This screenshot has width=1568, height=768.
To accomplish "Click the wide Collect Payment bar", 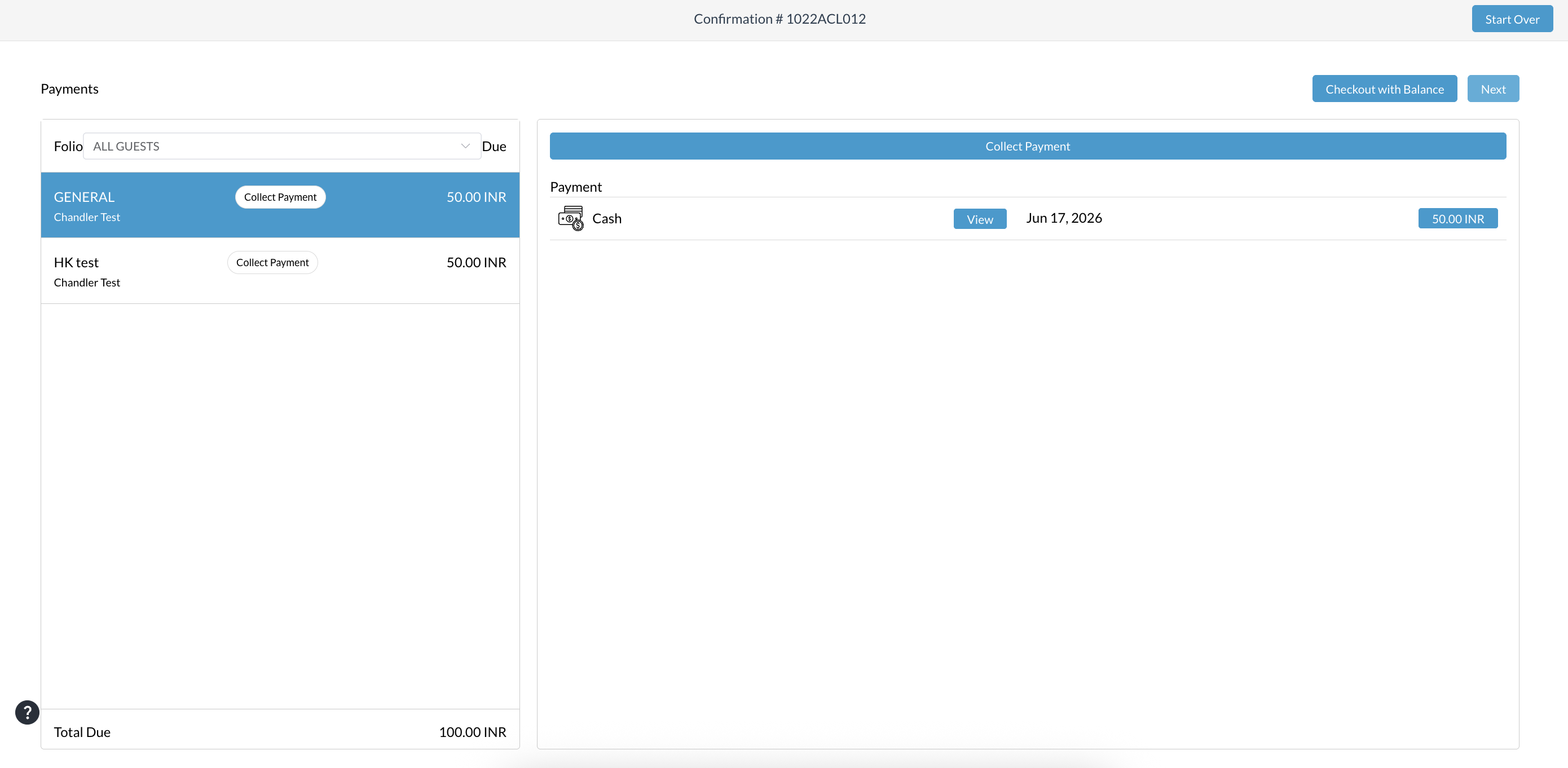I will point(1028,146).
